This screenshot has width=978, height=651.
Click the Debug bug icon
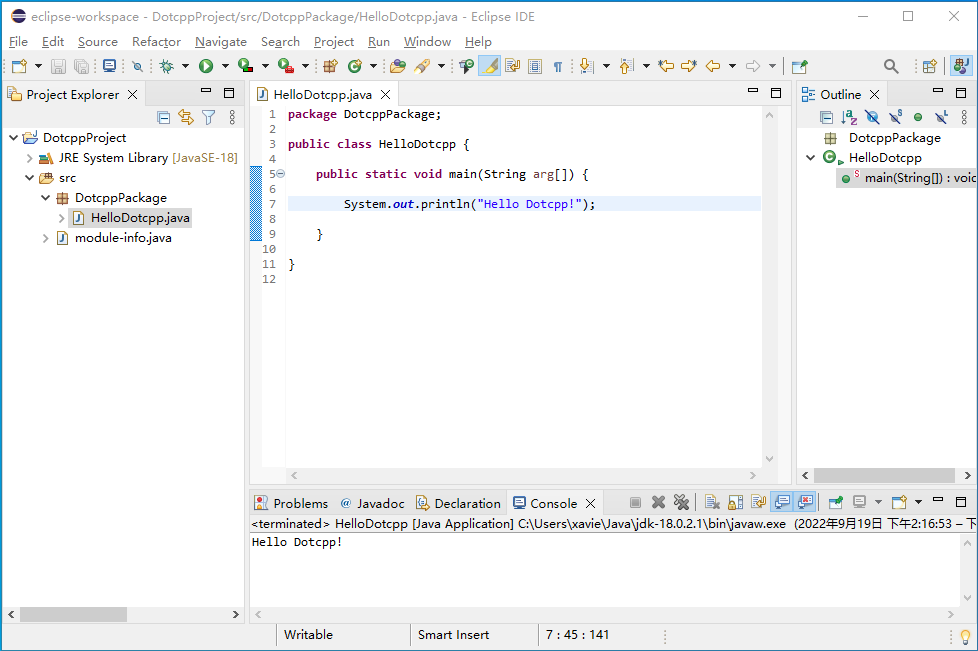(166, 66)
